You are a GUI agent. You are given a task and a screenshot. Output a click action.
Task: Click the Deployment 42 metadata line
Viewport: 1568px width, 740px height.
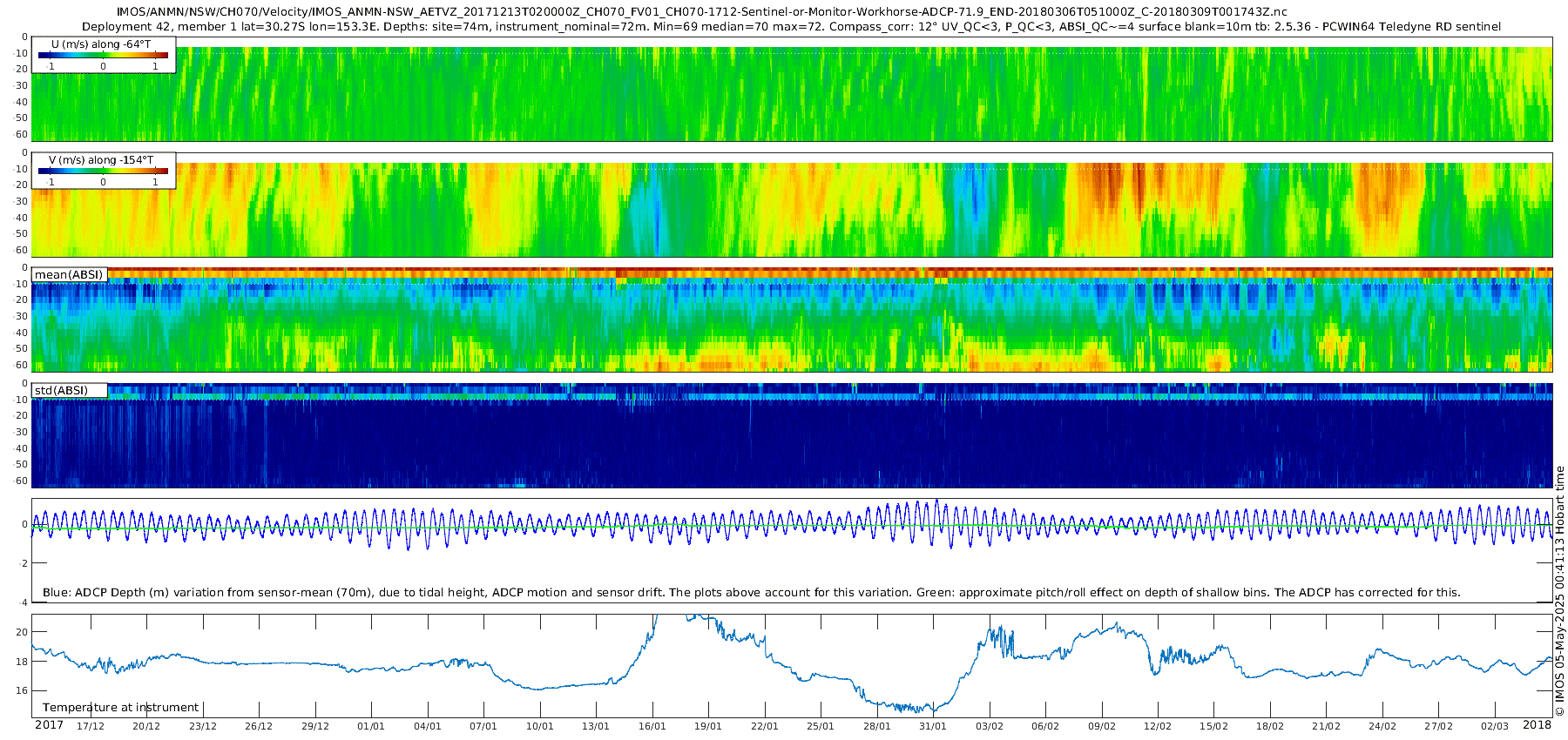pos(791,26)
